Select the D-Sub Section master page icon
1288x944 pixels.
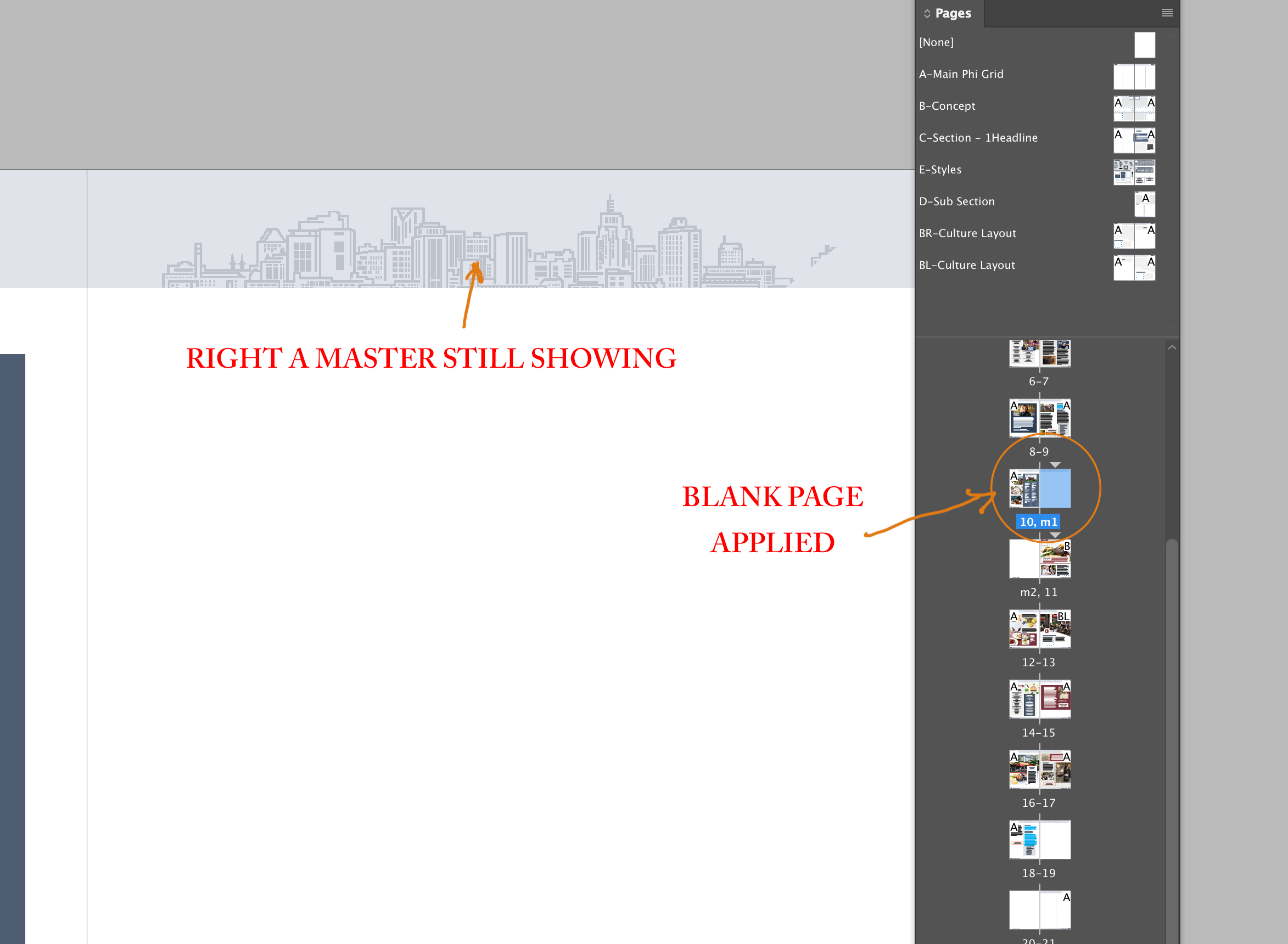[1144, 204]
